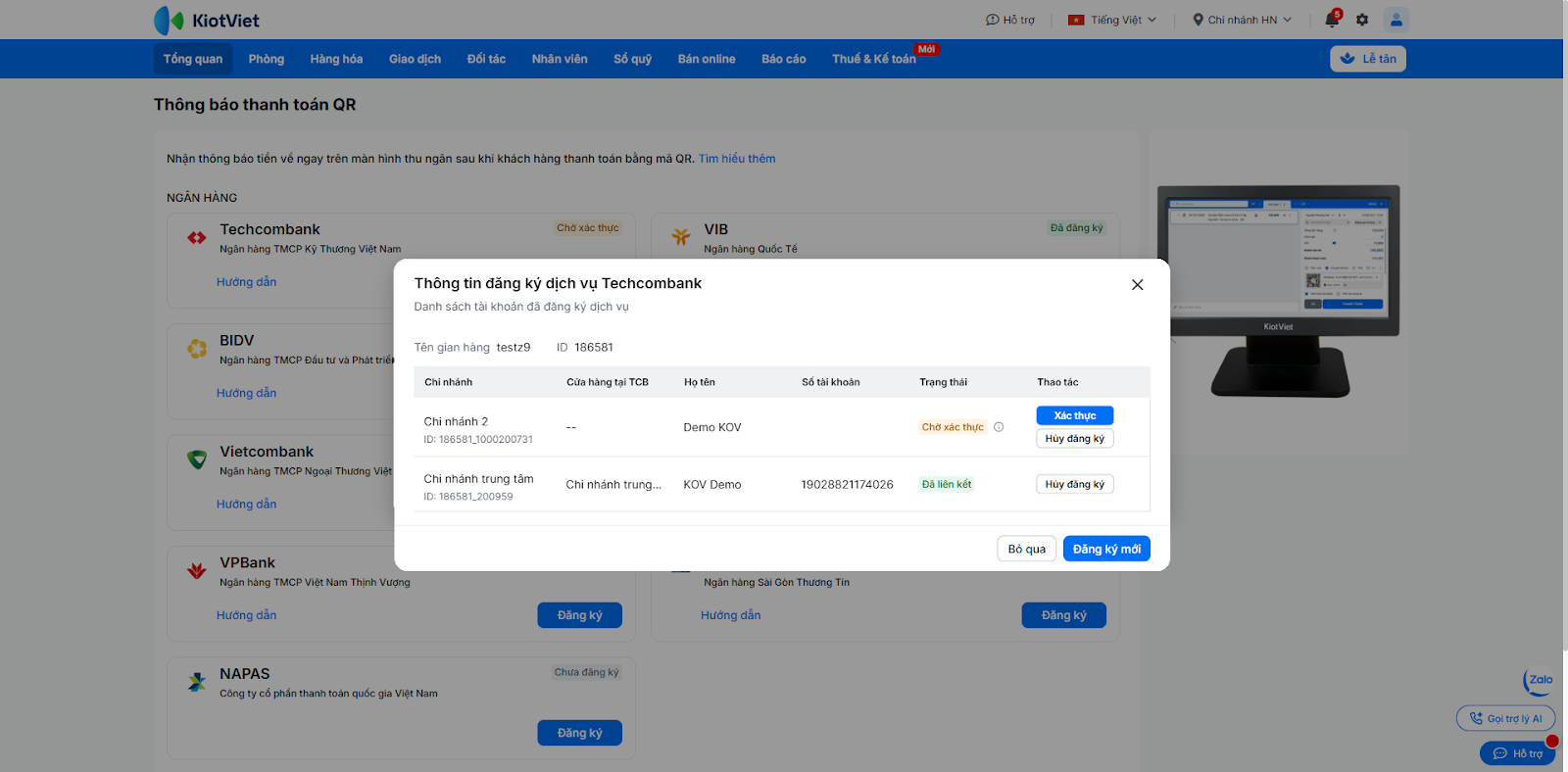This screenshot has height=772, width=1568.
Task: Click info icon beside Chờ xác thực status
Action: tap(999, 427)
